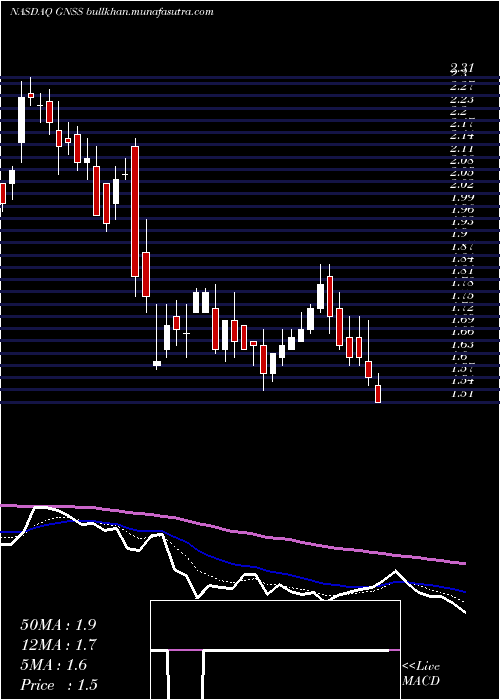Viewport: 500px width, 700px height.
Task: Click the 2.11 price axis label
Action: coord(462,148)
